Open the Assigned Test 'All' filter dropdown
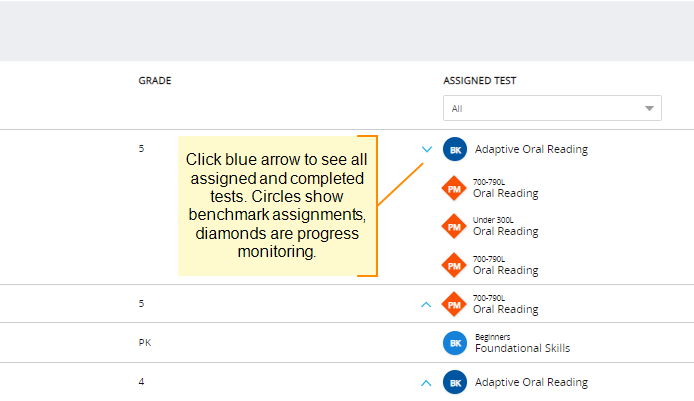This screenshot has width=694, height=401. 552,108
